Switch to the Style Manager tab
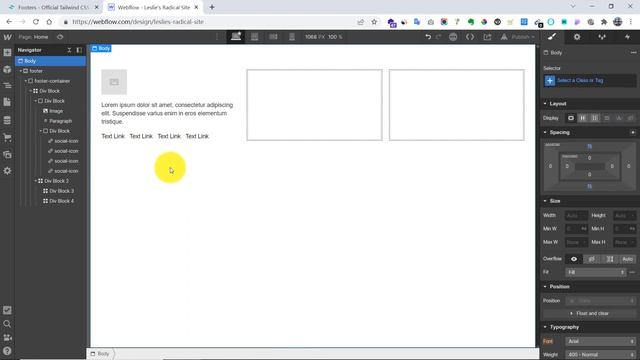Viewport: 640px width, 360px height. coord(602,37)
